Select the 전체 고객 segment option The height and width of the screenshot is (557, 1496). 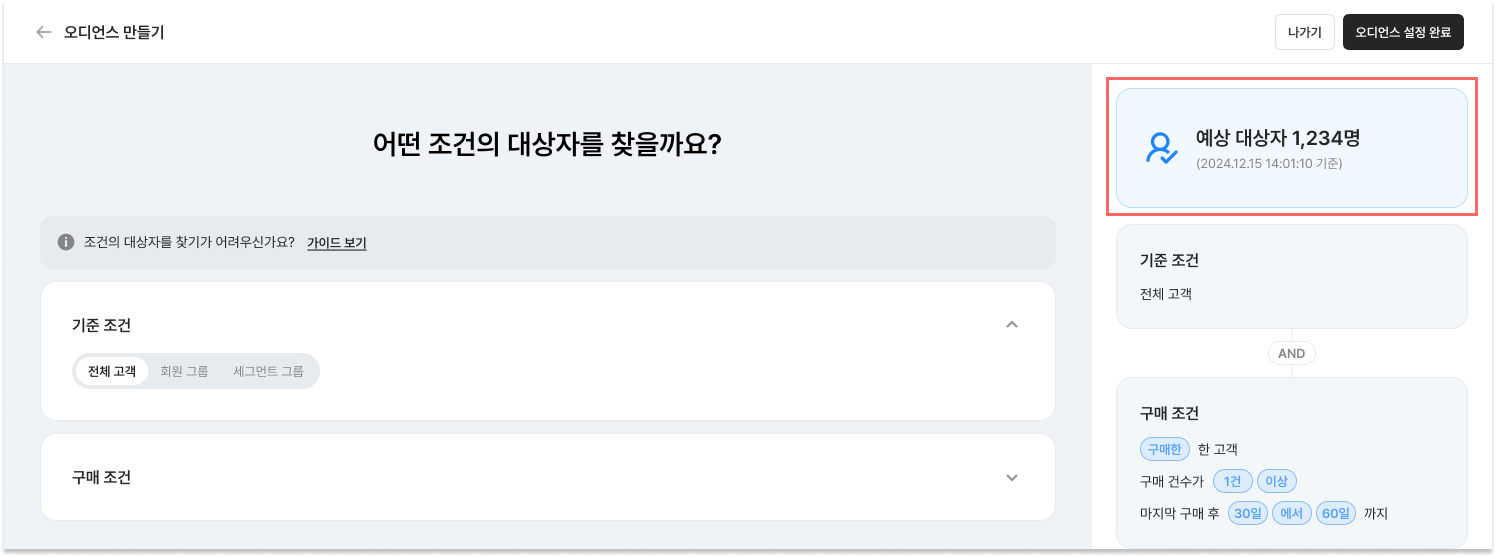tap(111, 371)
